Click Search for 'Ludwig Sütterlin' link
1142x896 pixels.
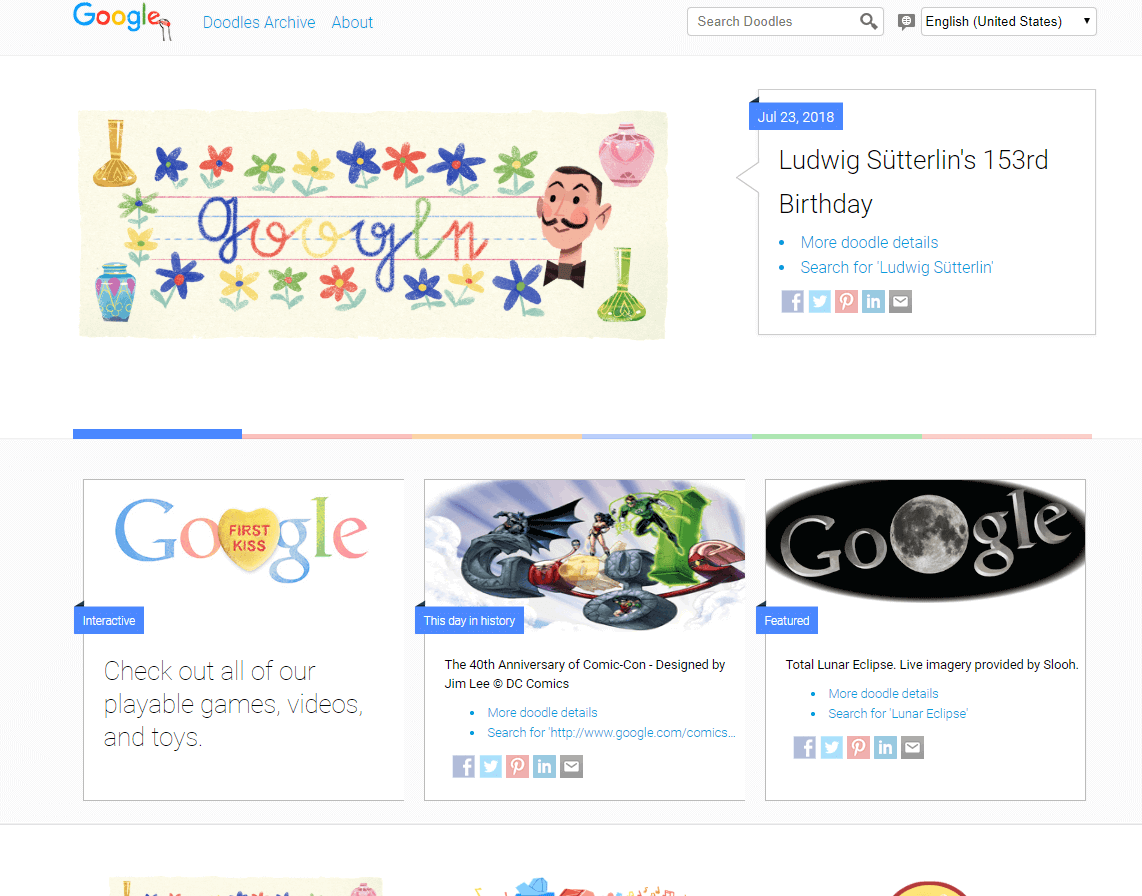[897, 267]
